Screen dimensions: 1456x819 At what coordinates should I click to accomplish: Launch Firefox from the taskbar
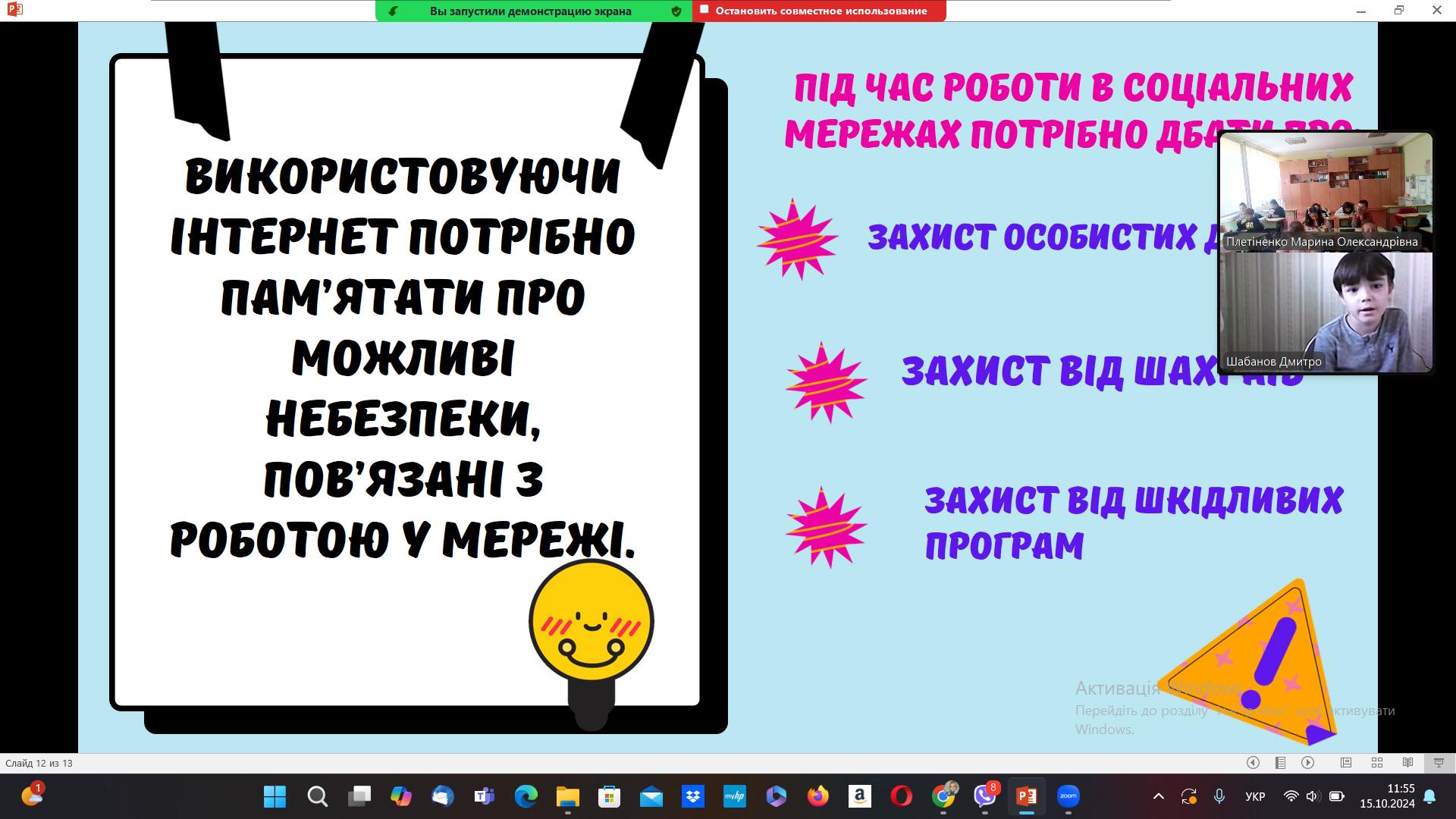[817, 796]
